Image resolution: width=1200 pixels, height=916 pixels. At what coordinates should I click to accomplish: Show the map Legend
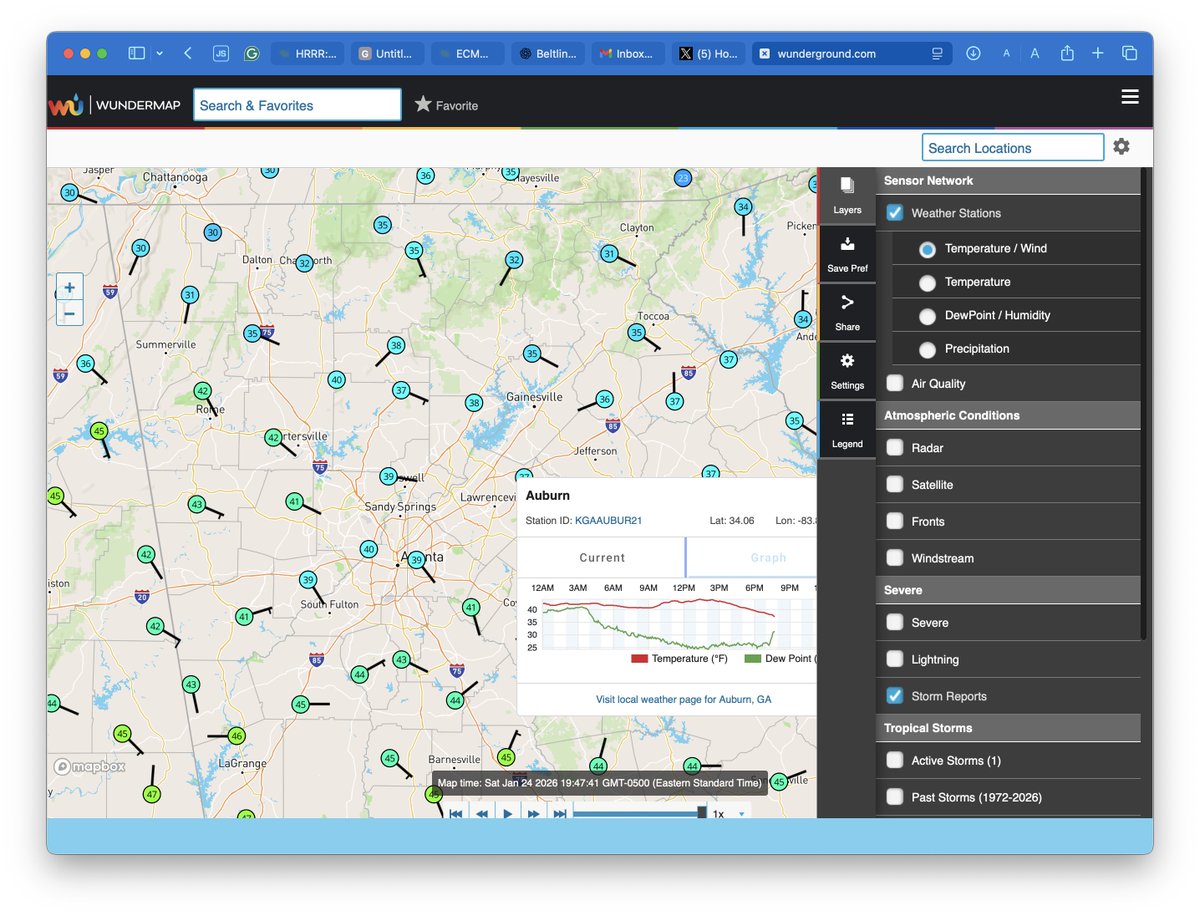pos(847,420)
